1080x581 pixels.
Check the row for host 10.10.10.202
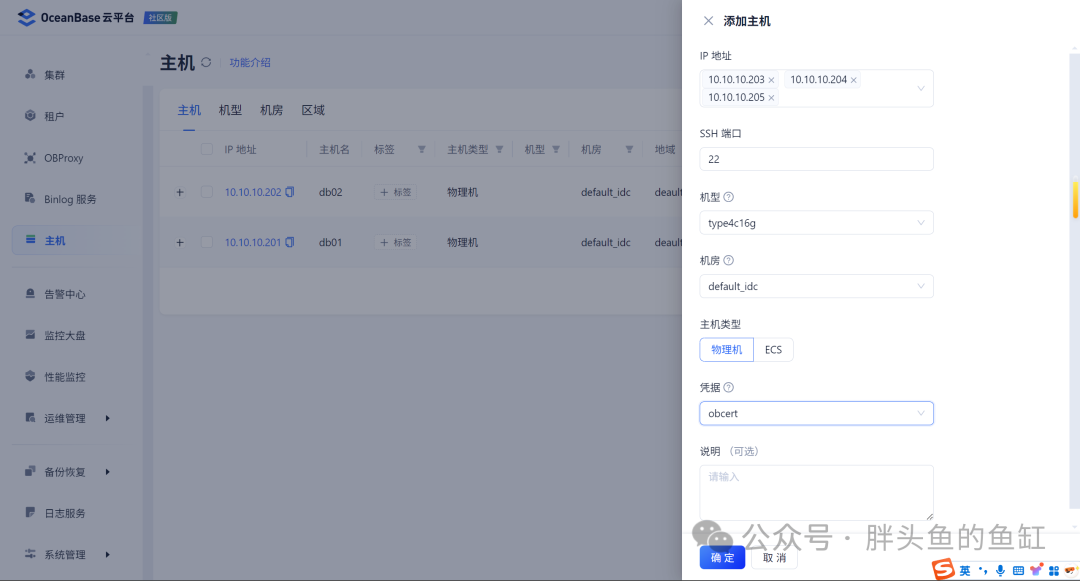207,192
